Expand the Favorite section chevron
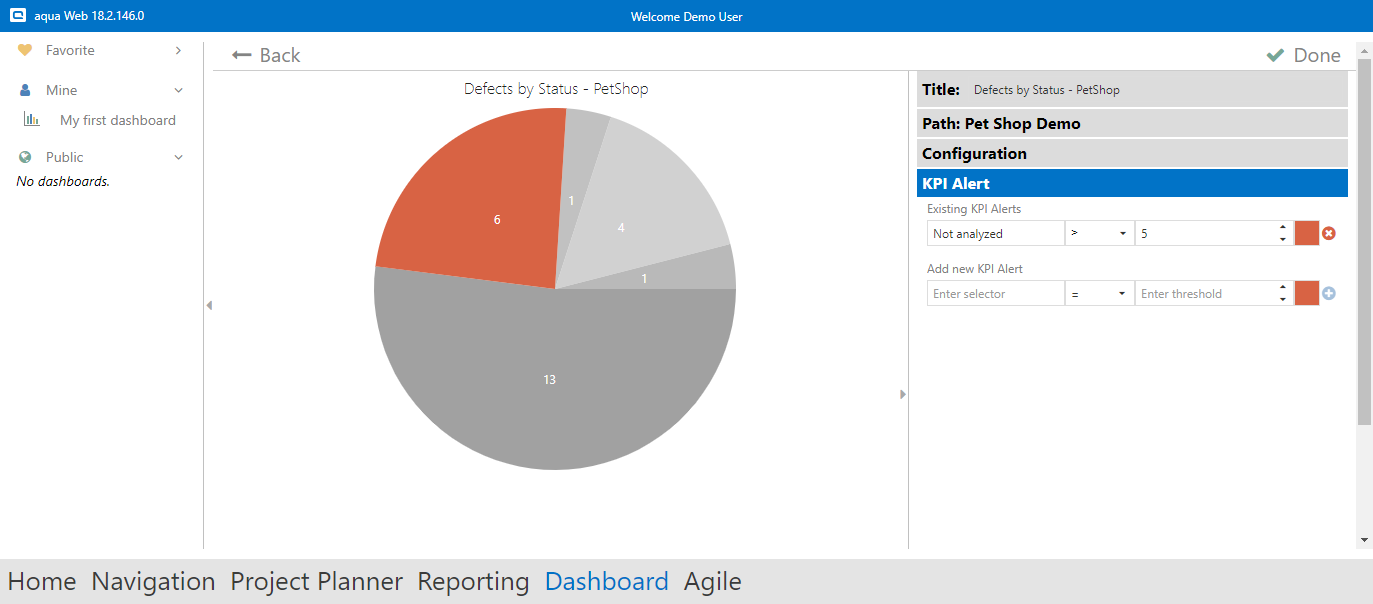This screenshot has width=1373, height=604. point(178,50)
